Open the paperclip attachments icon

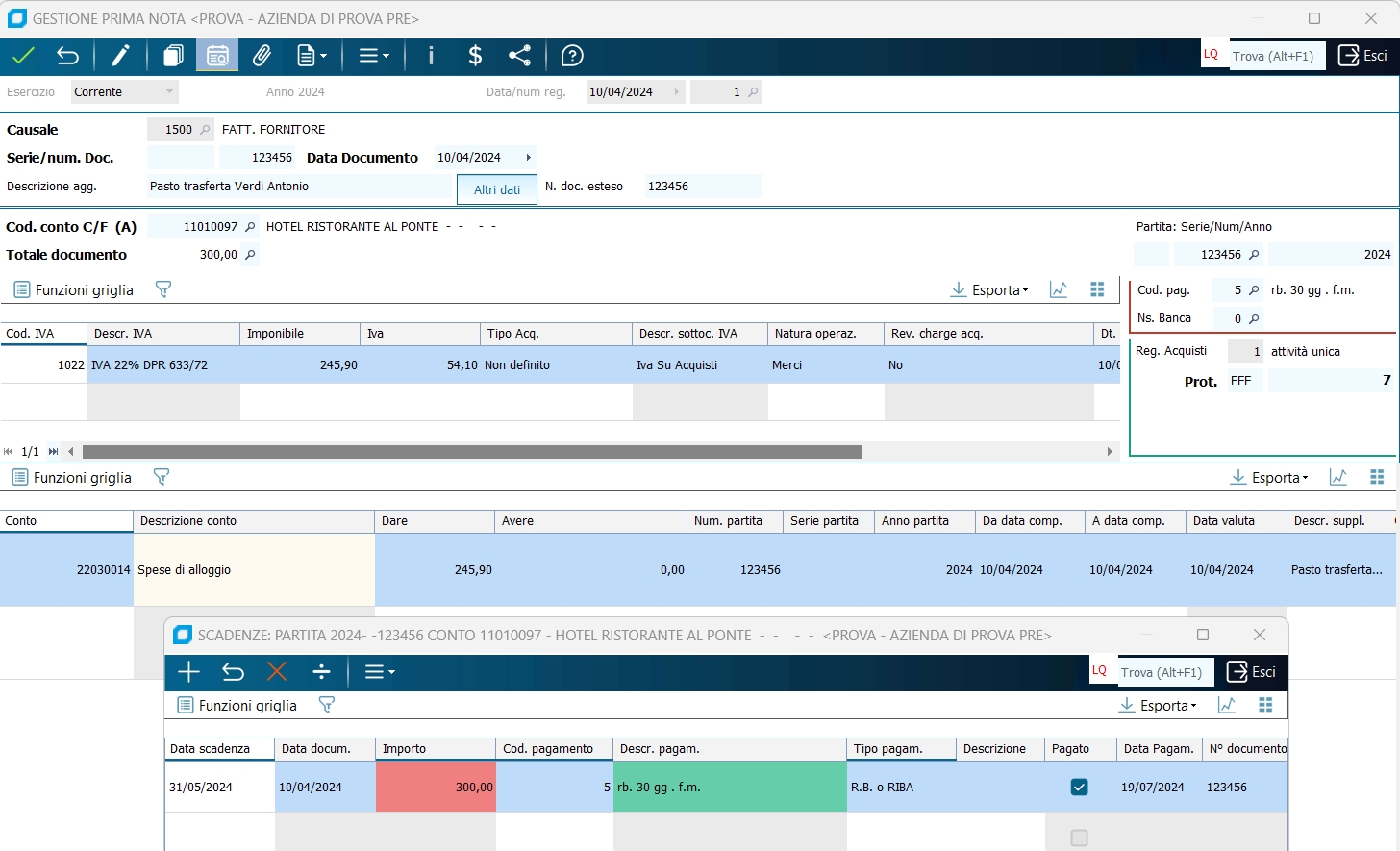coord(262,56)
